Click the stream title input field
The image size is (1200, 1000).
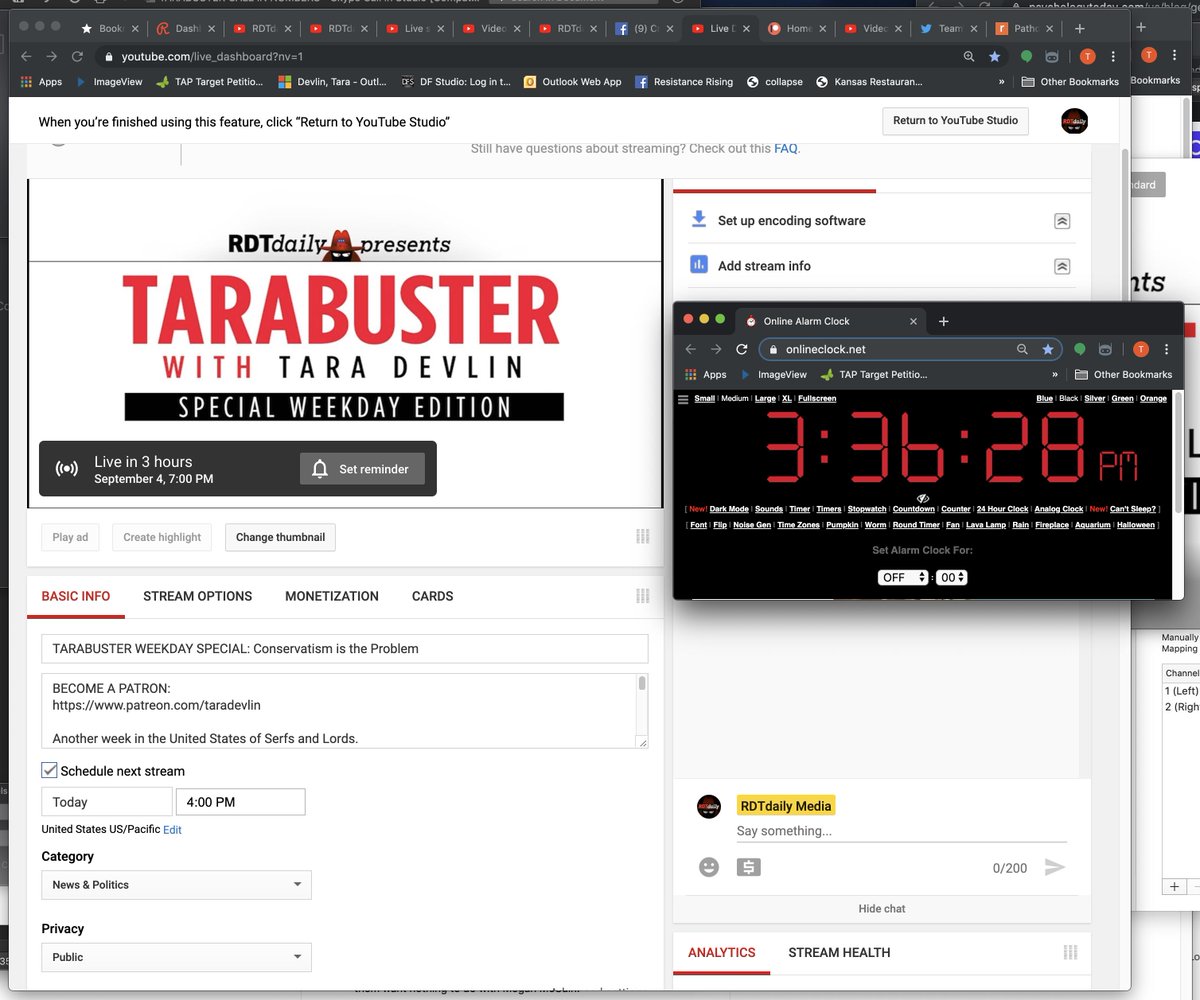point(345,649)
